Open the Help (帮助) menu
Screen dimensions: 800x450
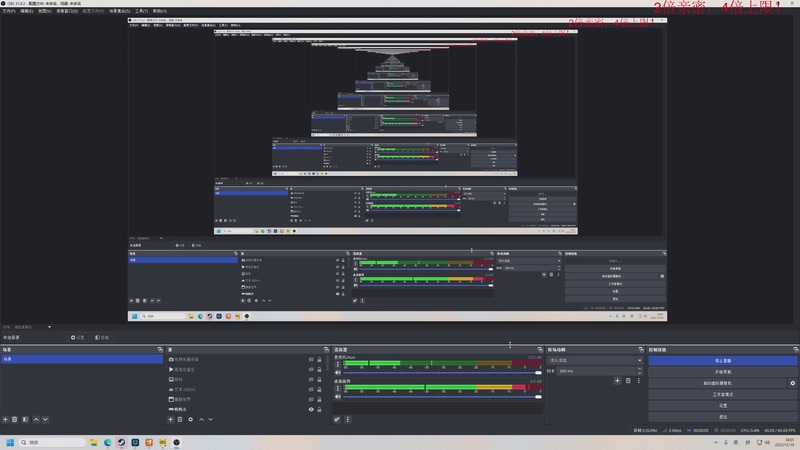point(160,11)
